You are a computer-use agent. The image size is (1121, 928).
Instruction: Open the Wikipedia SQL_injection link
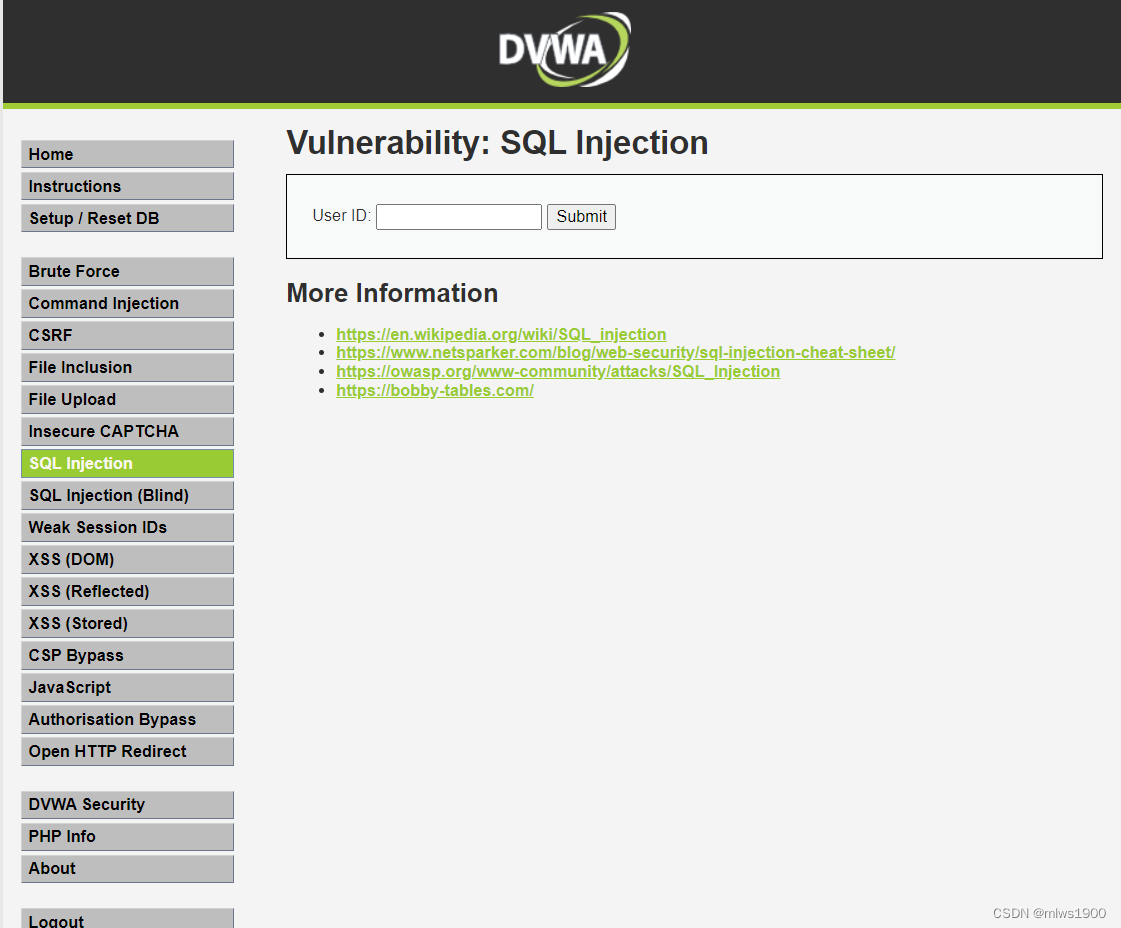(x=501, y=334)
